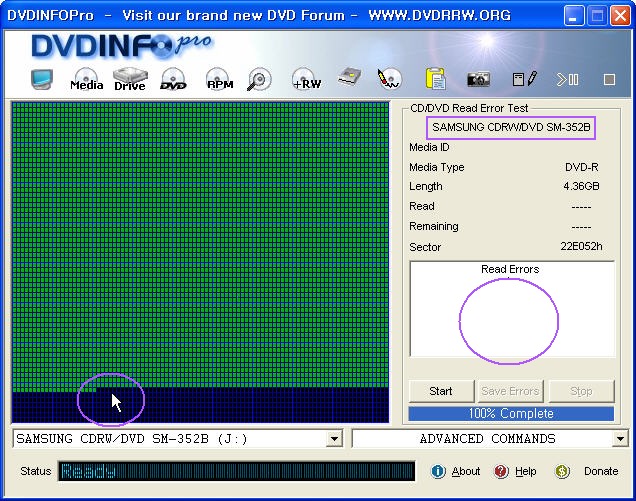Click the monitor icon in the toolbar

click(41, 79)
